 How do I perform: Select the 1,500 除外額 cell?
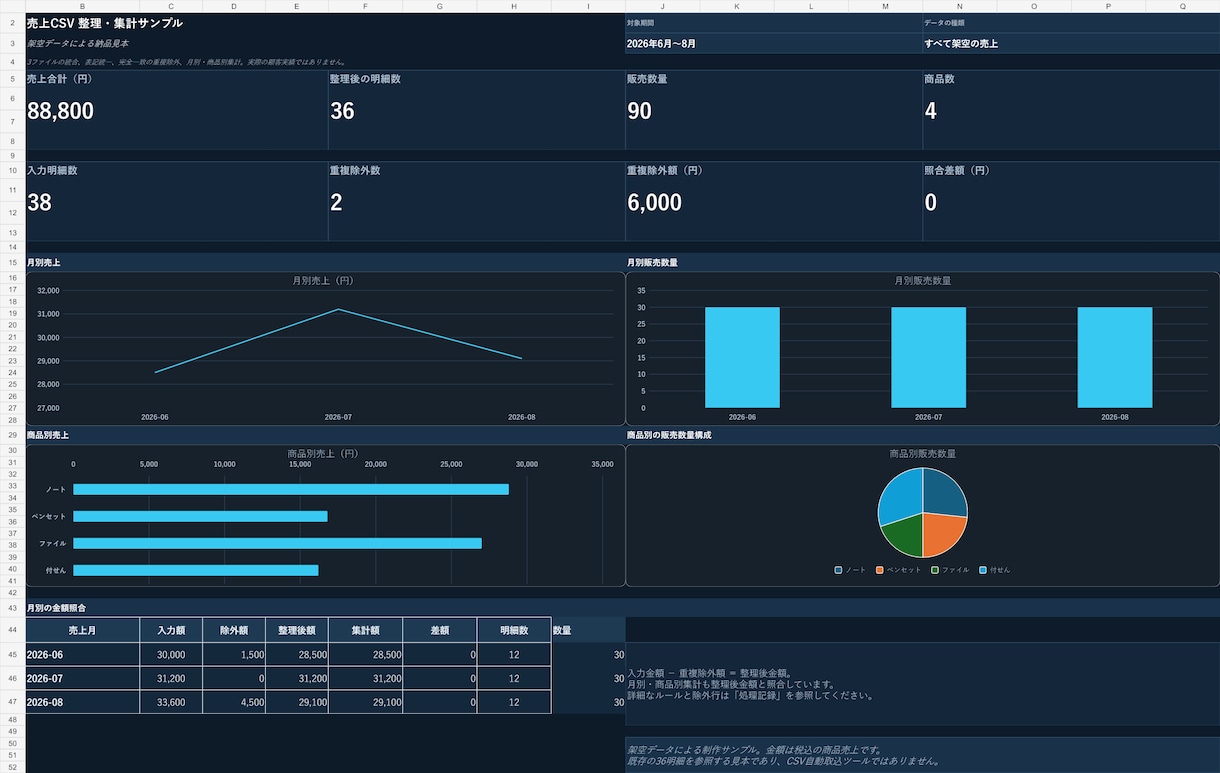(x=234, y=654)
